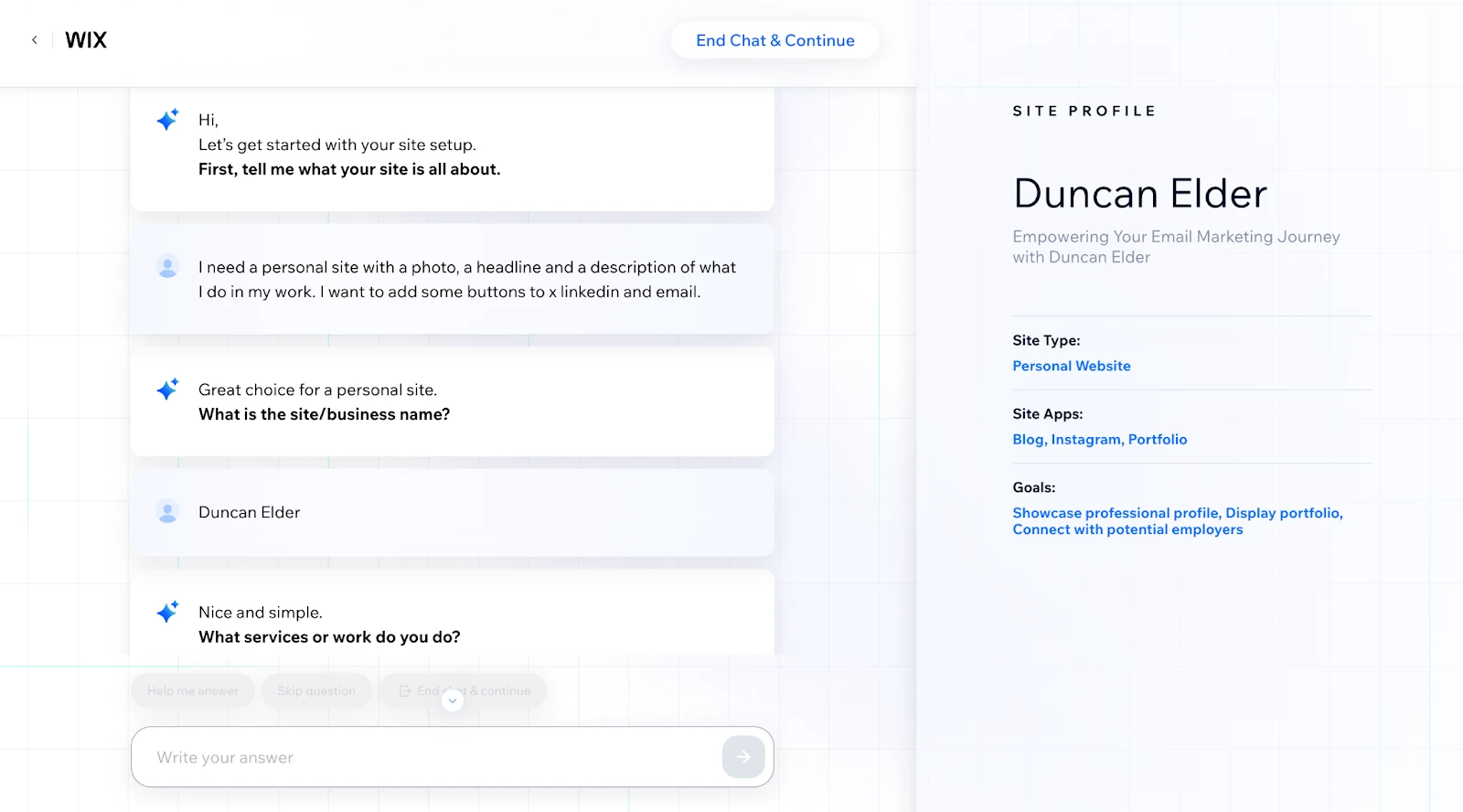Select the 'Skip question' chip

(x=316, y=691)
